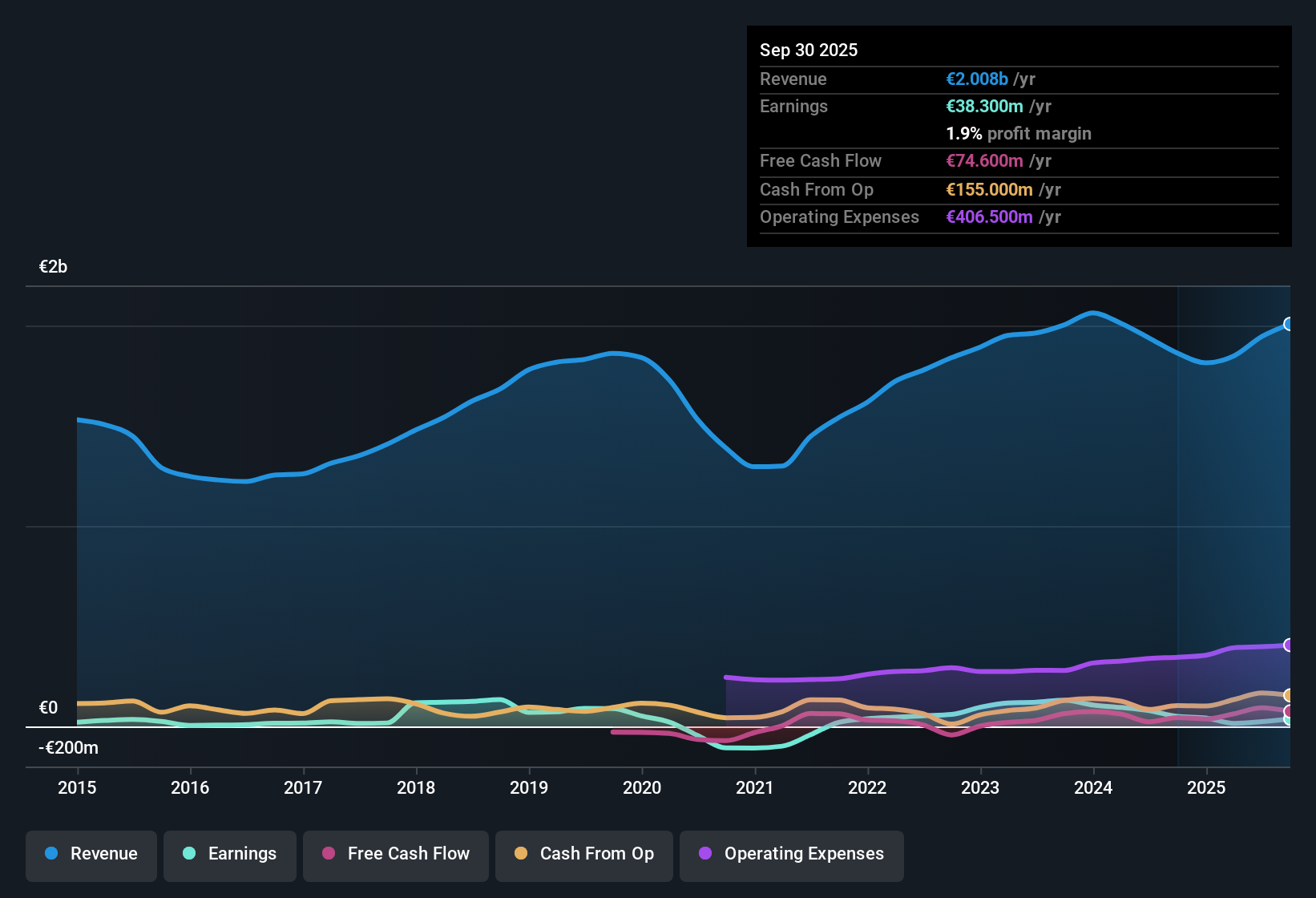Toggle the Operating Expenses series display

click(x=791, y=855)
